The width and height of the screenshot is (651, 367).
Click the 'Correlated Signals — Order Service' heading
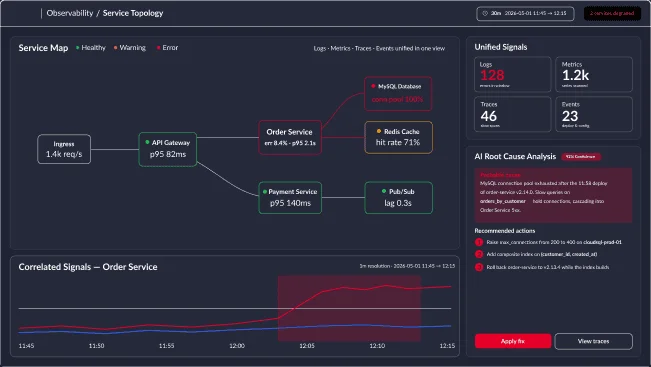[88, 267]
